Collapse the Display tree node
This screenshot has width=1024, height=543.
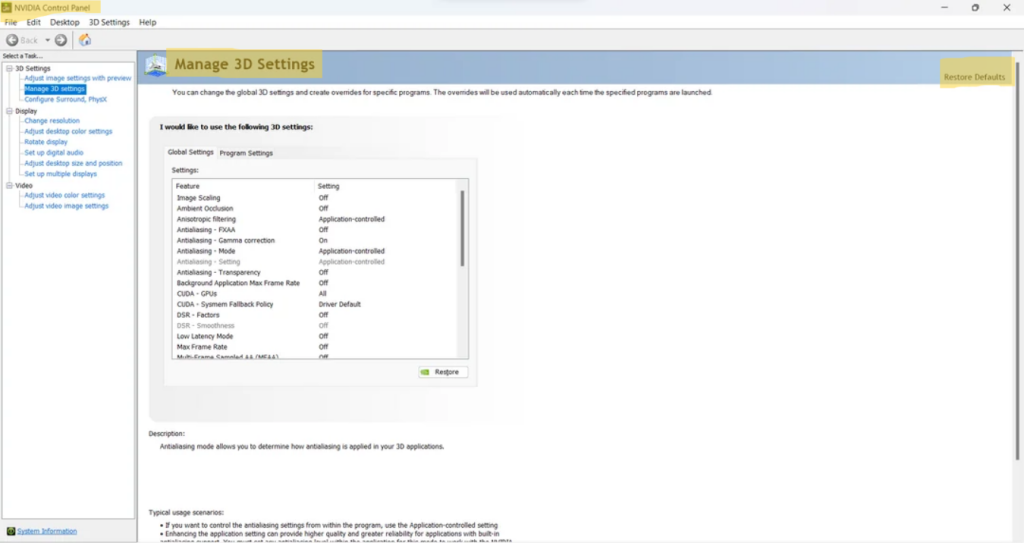[x=9, y=111]
